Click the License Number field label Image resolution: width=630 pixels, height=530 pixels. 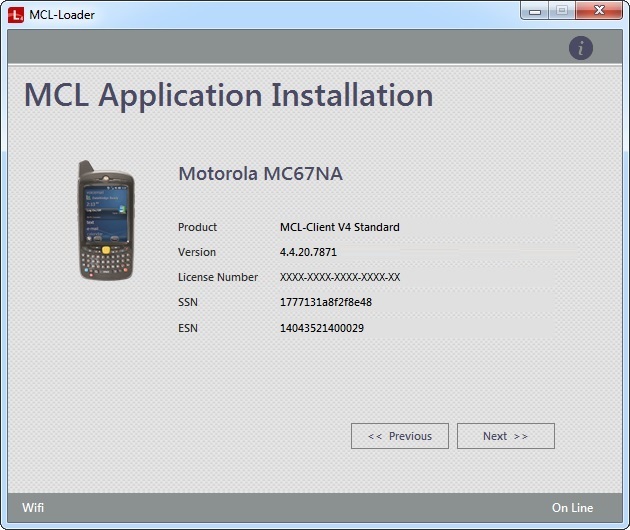tap(218, 277)
